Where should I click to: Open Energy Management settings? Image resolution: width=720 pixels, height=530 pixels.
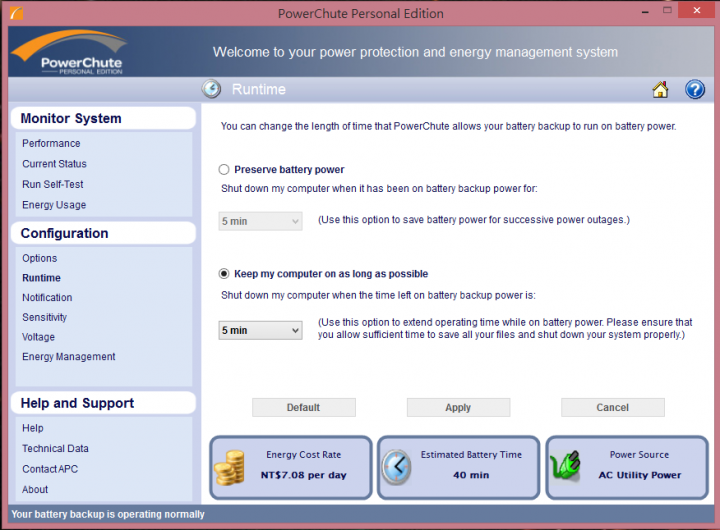click(x=68, y=357)
